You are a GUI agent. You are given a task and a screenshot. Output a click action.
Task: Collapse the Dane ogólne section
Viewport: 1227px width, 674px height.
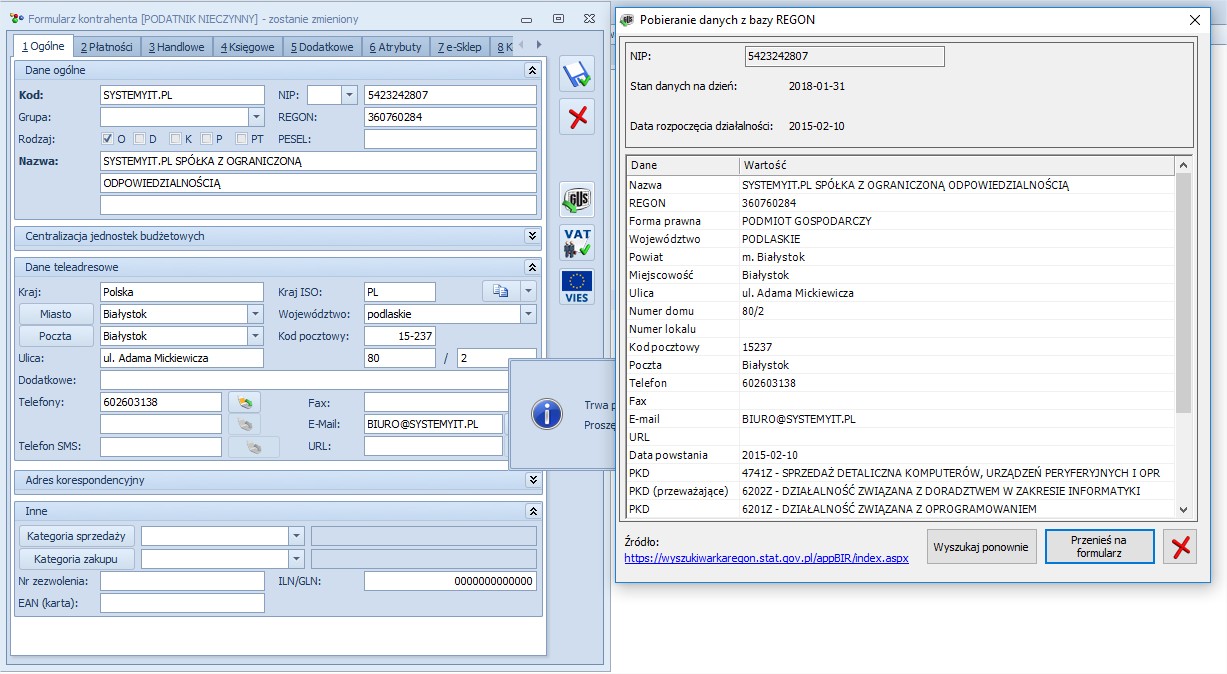[x=532, y=70]
